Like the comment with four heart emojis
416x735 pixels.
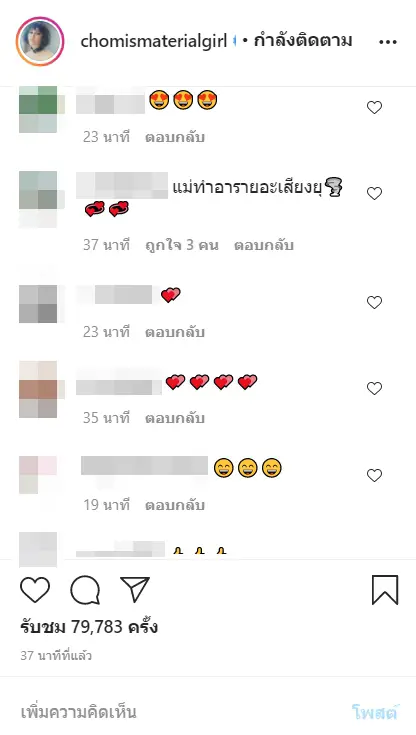tap(374, 389)
